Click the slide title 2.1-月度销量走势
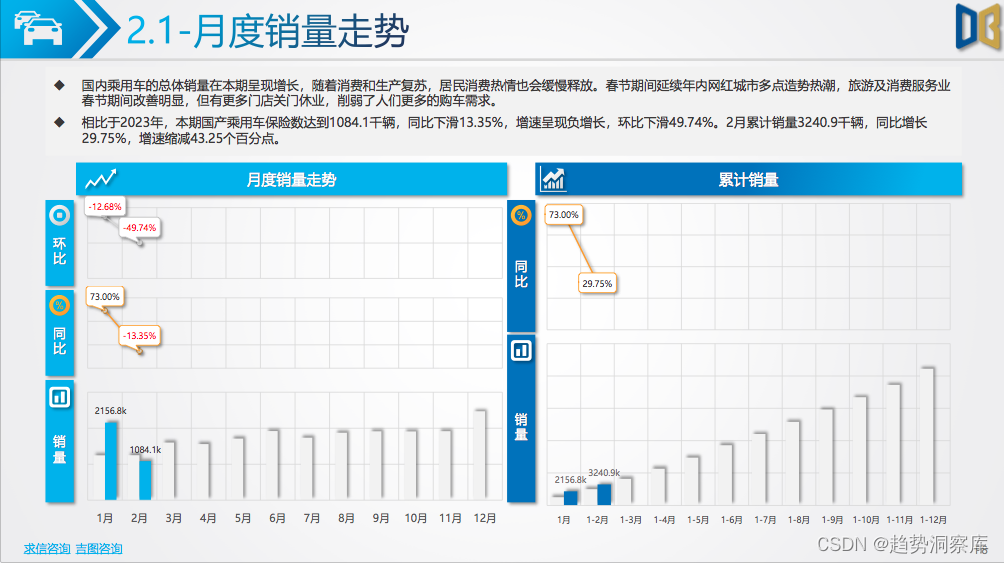Viewport: 1004px width, 563px height. [268, 30]
